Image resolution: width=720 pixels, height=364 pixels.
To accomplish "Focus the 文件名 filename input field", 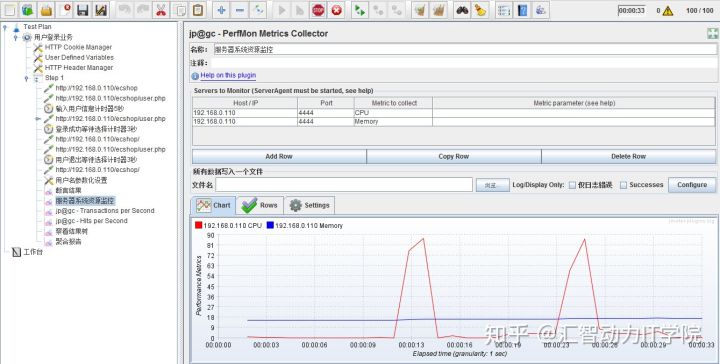I will click(x=344, y=185).
